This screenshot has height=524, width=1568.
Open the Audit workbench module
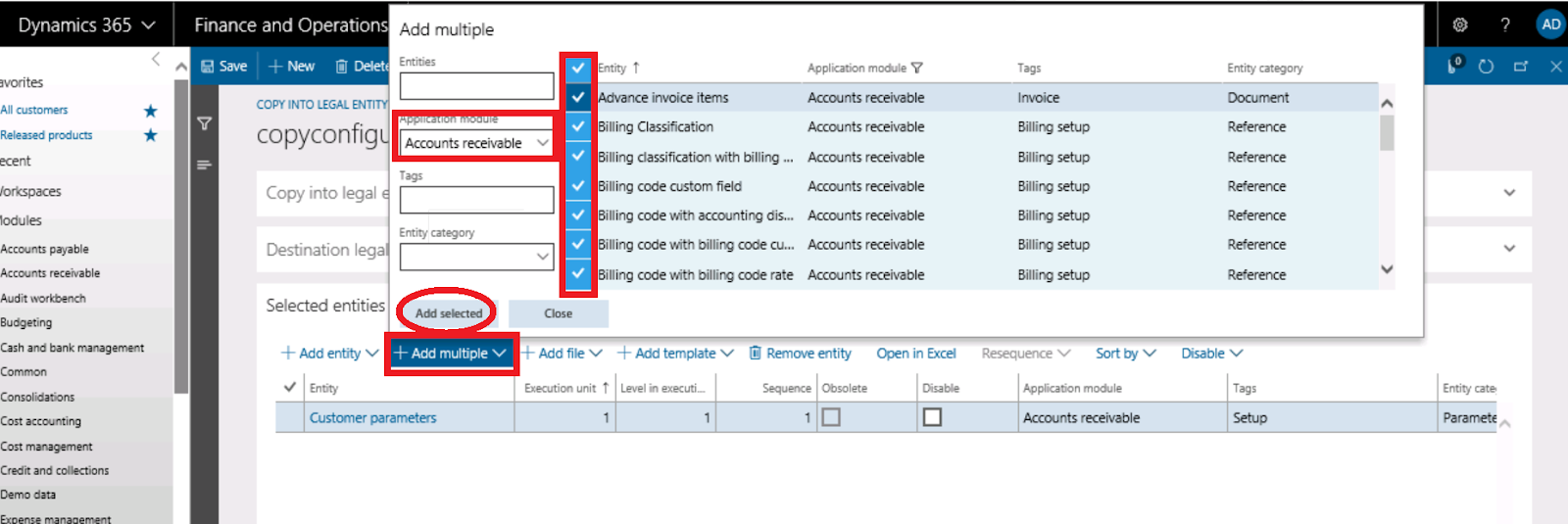[43, 298]
